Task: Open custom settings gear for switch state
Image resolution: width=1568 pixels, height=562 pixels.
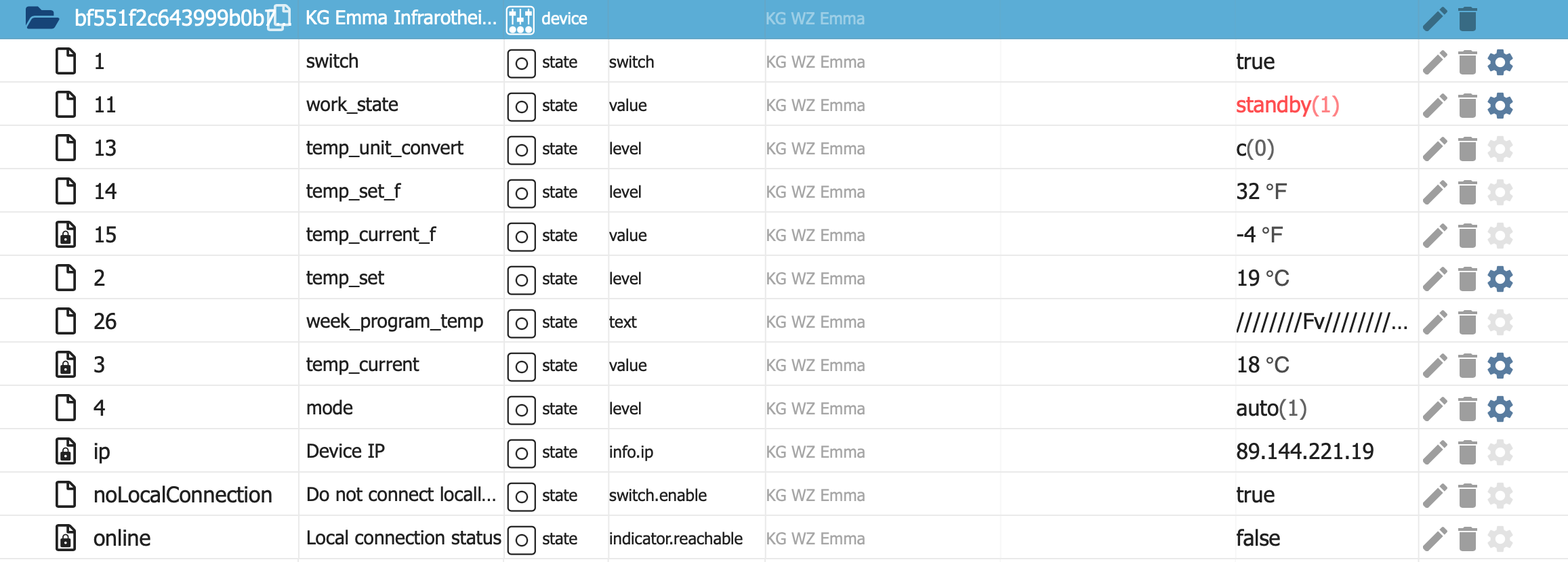Action: click(1500, 62)
